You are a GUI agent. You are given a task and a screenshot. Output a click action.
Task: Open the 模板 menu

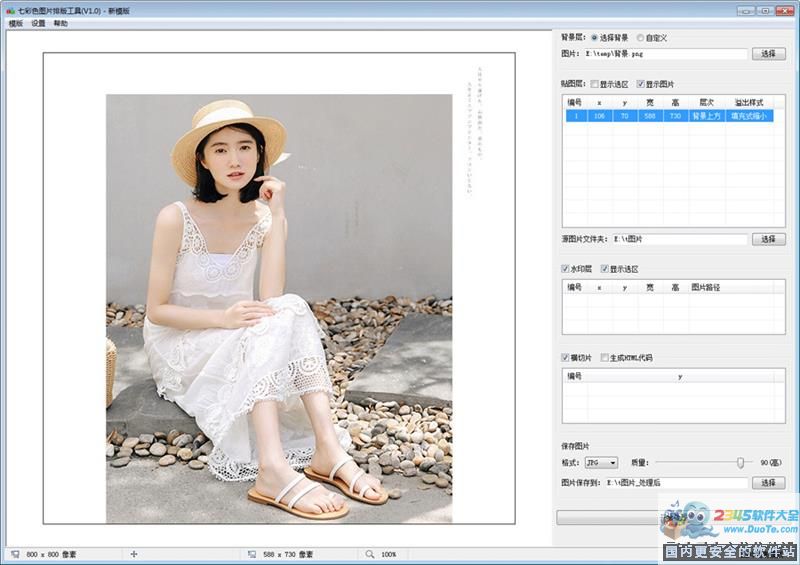pos(16,23)
